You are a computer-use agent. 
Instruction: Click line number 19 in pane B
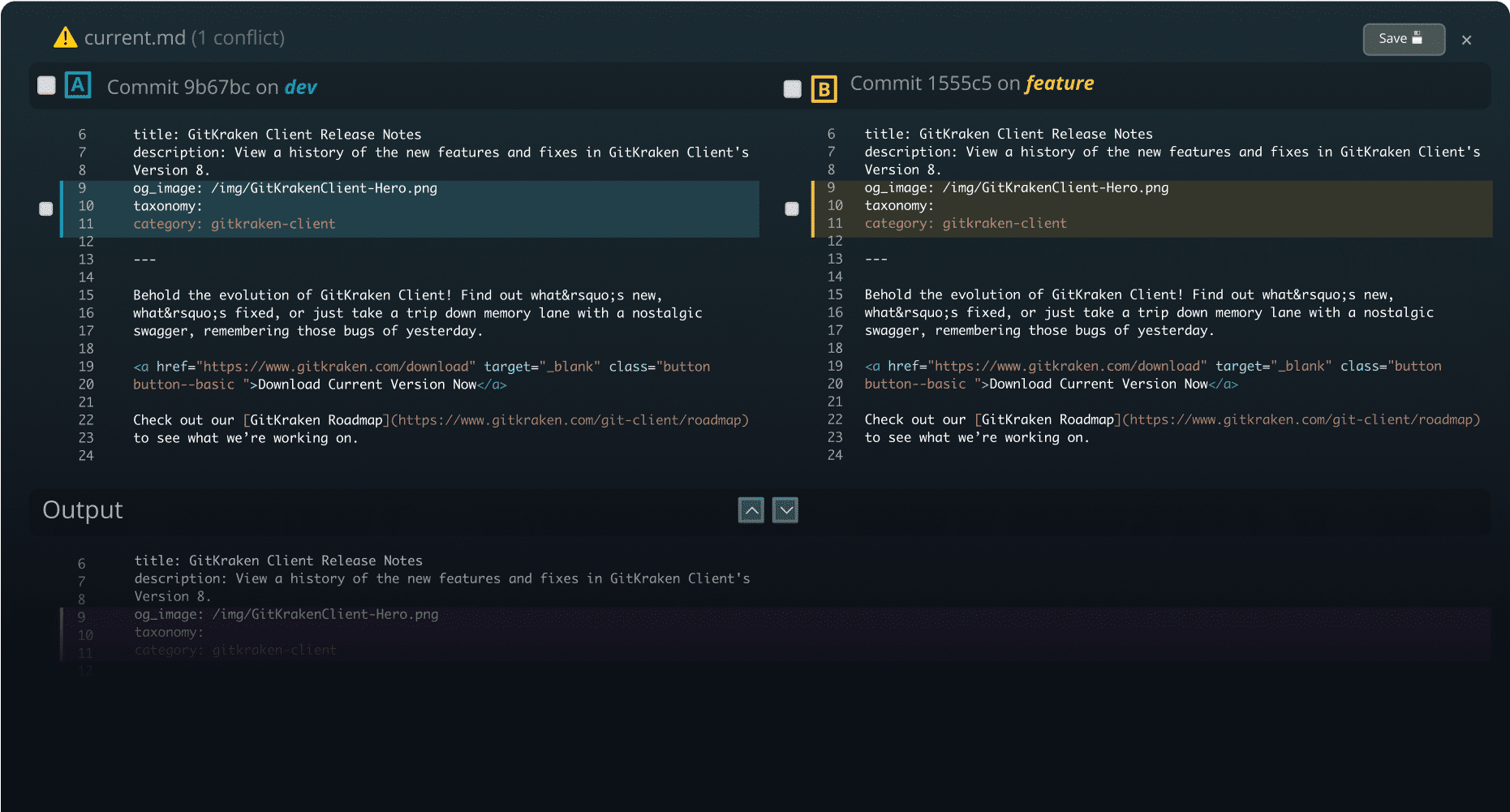pos(835,366)
